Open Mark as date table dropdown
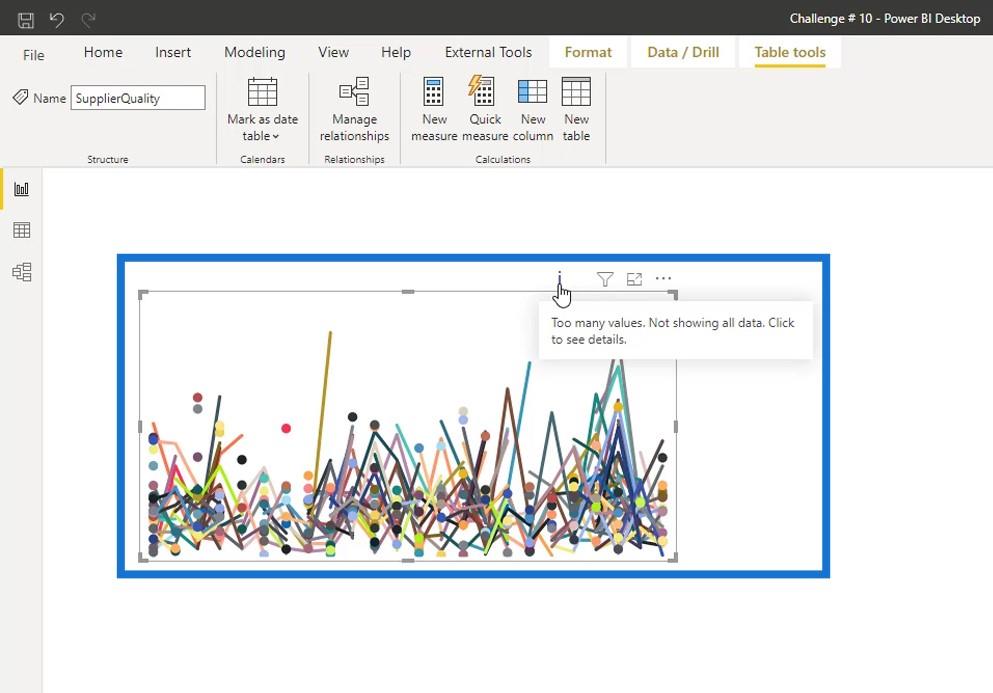993x693 pixels. tap(262, 110)
